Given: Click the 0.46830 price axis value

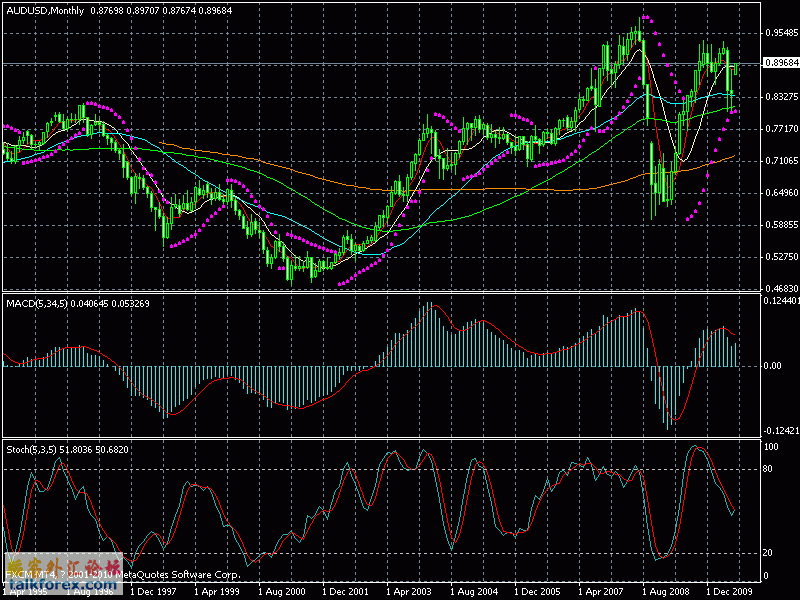Looking at the screenshot, I should 782,288.
